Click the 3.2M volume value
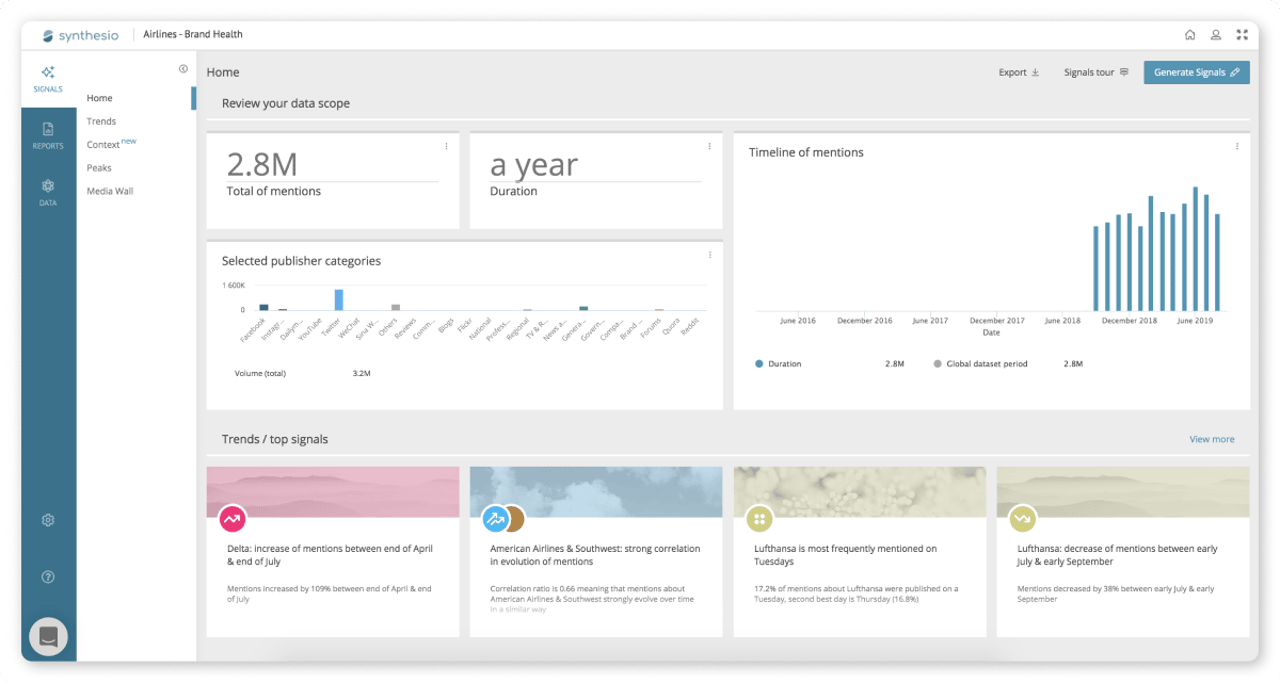The image size is (1280, 683). pos(362,373)
